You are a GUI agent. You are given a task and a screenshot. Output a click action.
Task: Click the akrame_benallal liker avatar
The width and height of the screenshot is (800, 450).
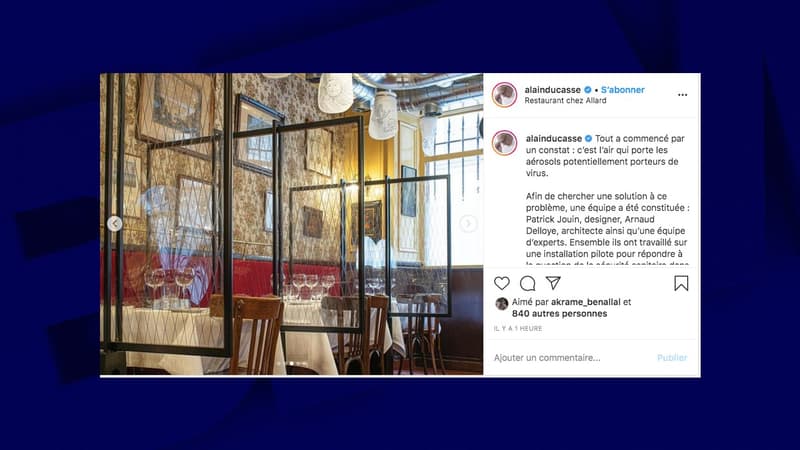click(x=502, y=304)
